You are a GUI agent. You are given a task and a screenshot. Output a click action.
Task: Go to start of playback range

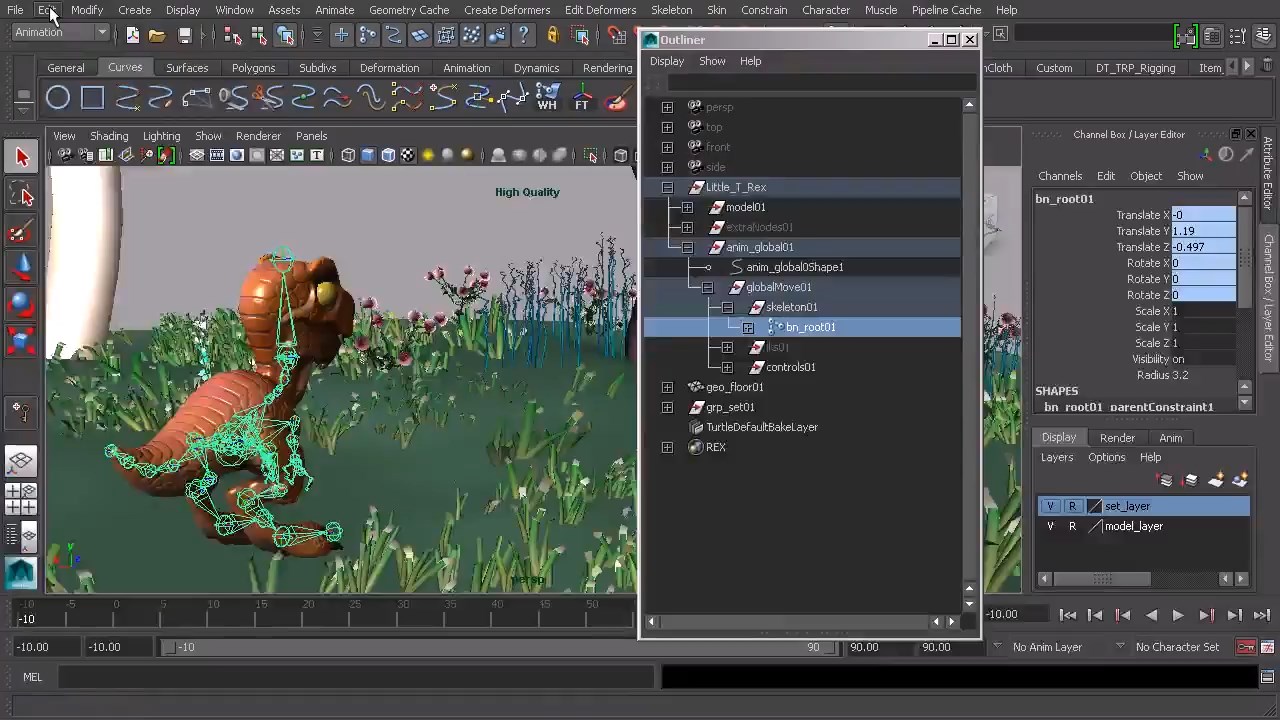pyautogui.click(x=1068, y=616)
